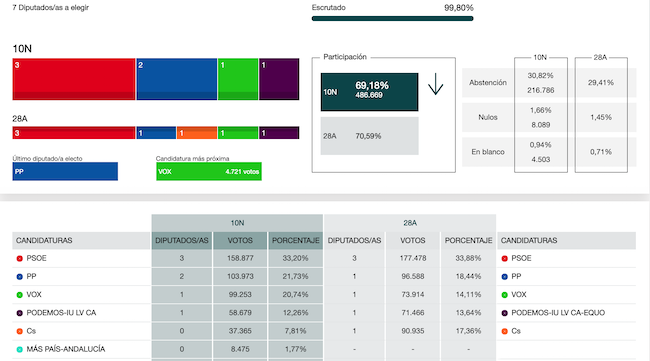650x361 pixels.
Task: Click the purple PODEMOS-IU LV CA-EQUO dot icon
Action: click(x=504, y=313)
